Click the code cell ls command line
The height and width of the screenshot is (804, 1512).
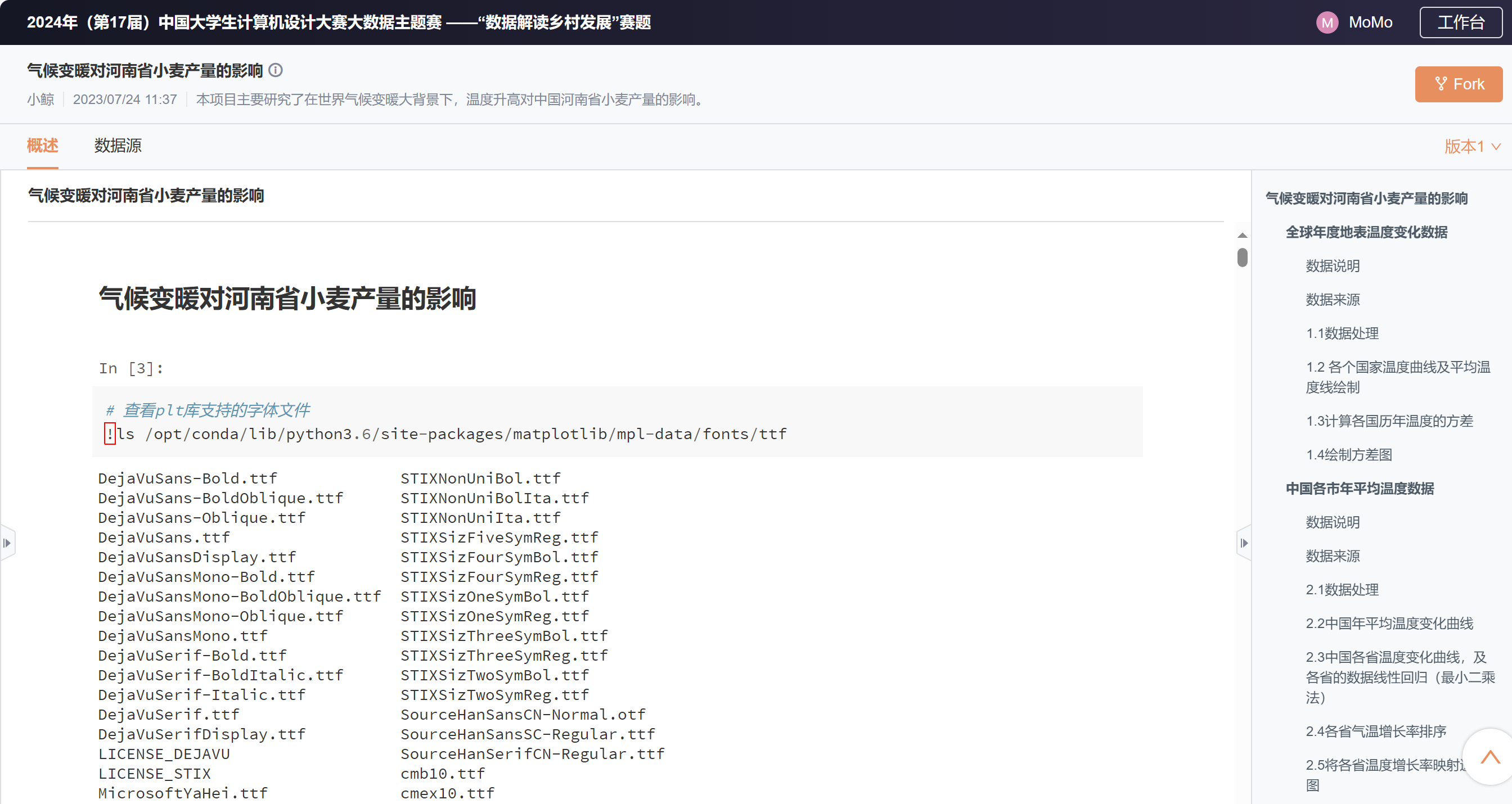click(446, 433)
